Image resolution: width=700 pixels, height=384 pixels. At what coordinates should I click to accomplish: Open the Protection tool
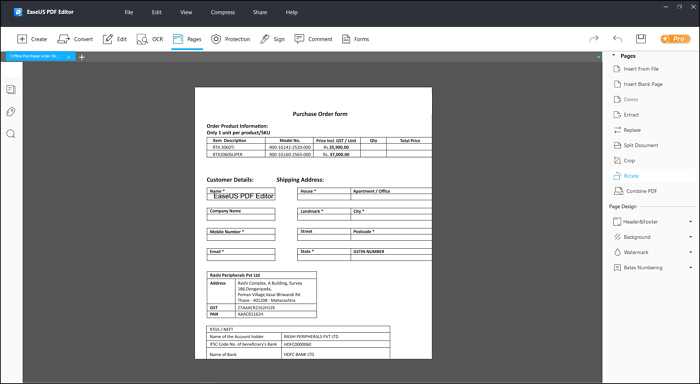(x=230, y=39)
